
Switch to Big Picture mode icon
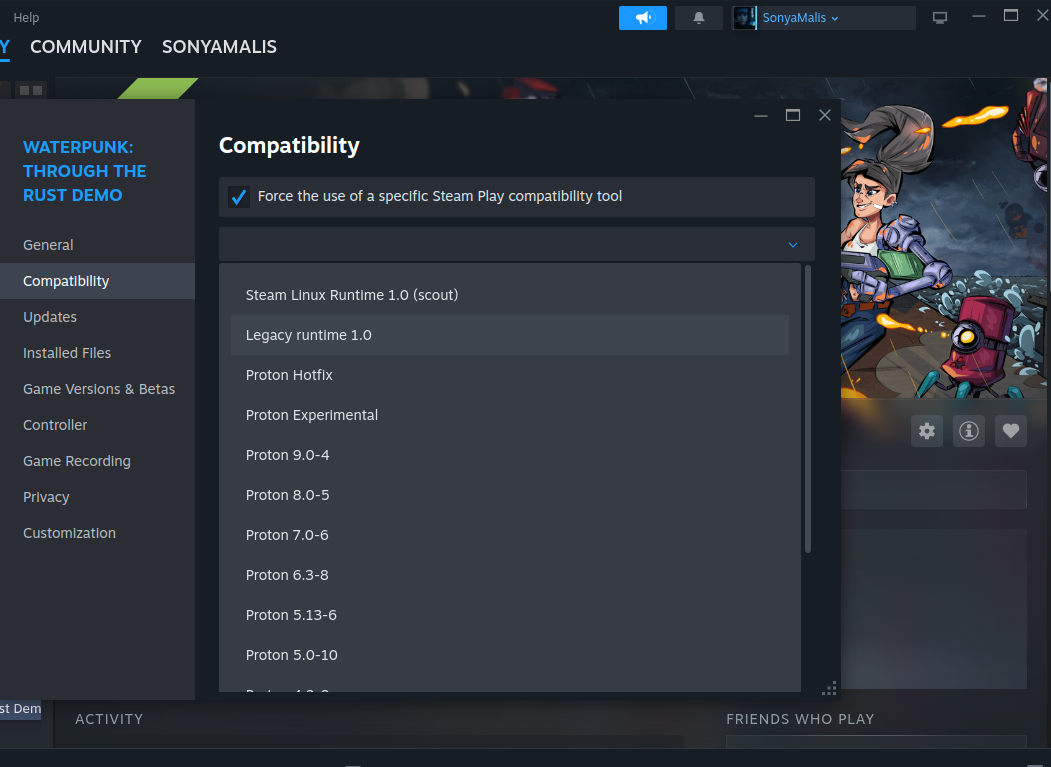[x=940, y=18]
